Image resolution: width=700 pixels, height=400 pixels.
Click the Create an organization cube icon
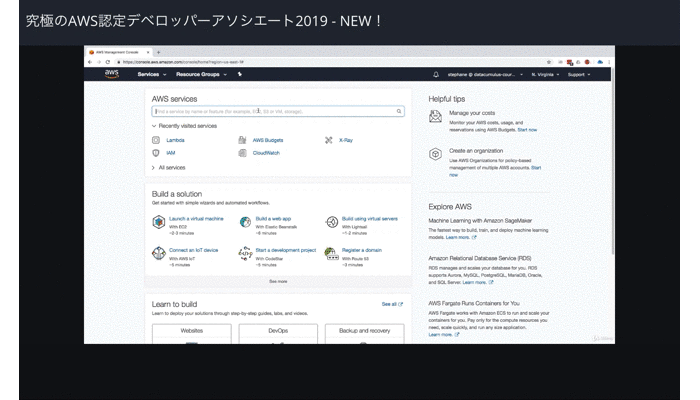pyautogui.click(x=435, y=154)
